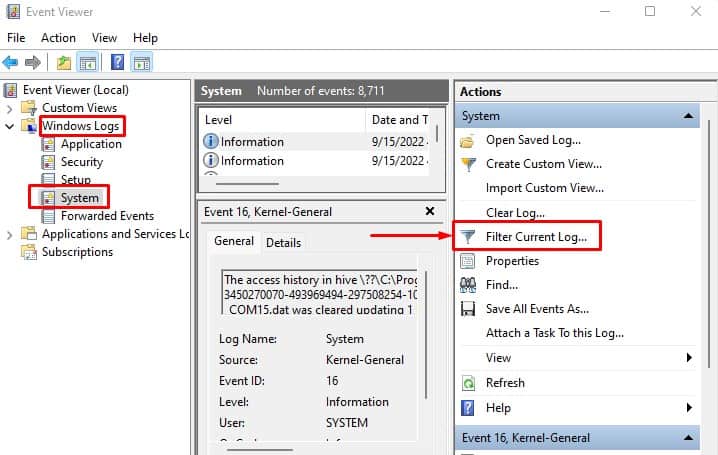Open the Help menu in menu bar
This screenshot has height=455, width=718.
pos(145,38)
